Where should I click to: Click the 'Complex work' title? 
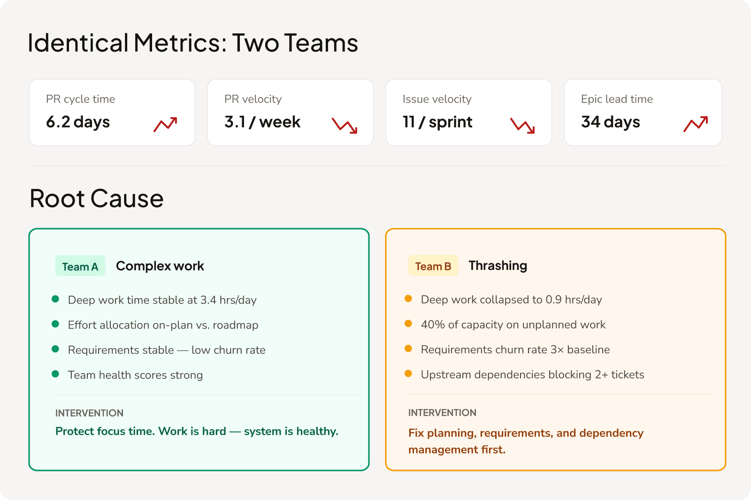click(160, 266)
